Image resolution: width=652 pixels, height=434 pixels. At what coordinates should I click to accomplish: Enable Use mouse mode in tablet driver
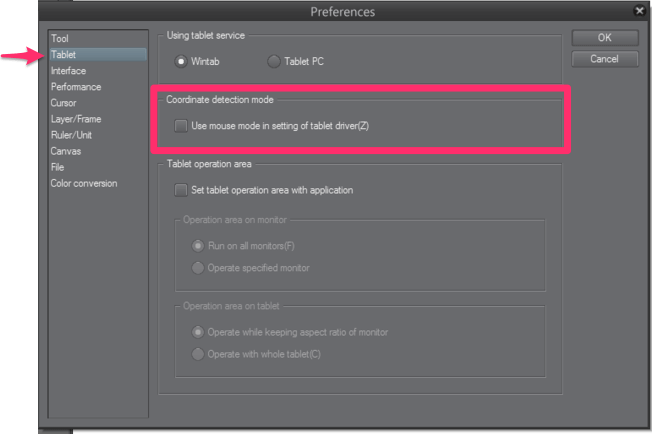pos(181,126)
